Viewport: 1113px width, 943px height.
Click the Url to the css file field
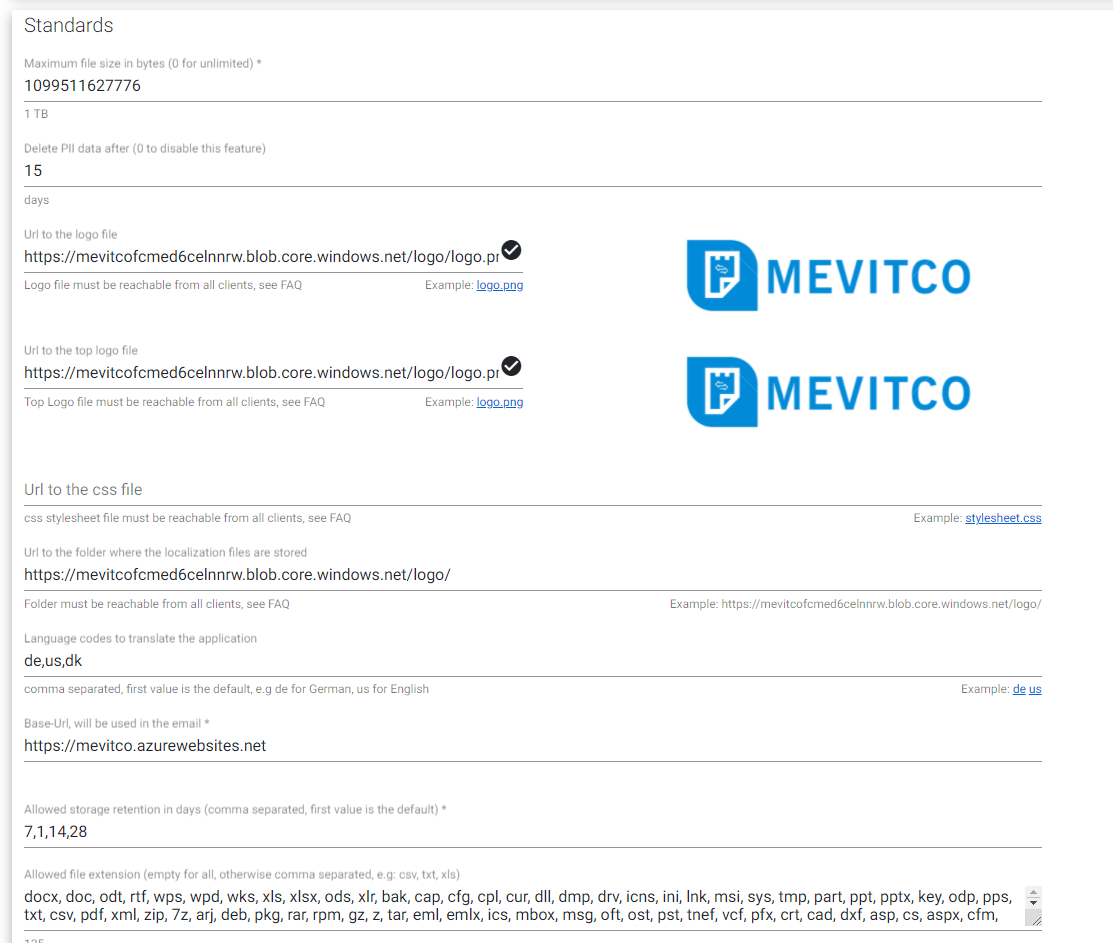click(x=532, y=490)
